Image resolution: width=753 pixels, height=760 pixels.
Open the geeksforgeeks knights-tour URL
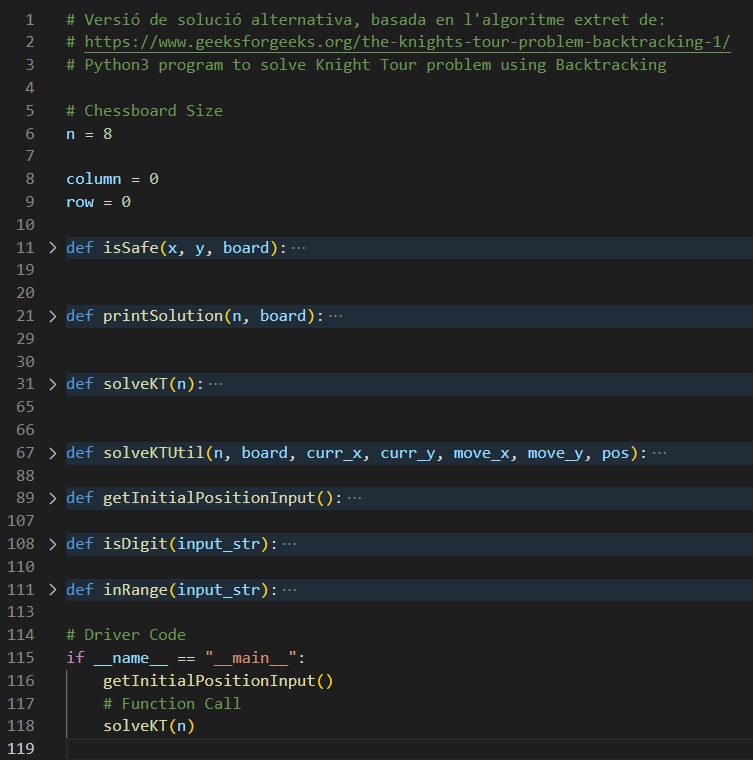pos(407,42)
